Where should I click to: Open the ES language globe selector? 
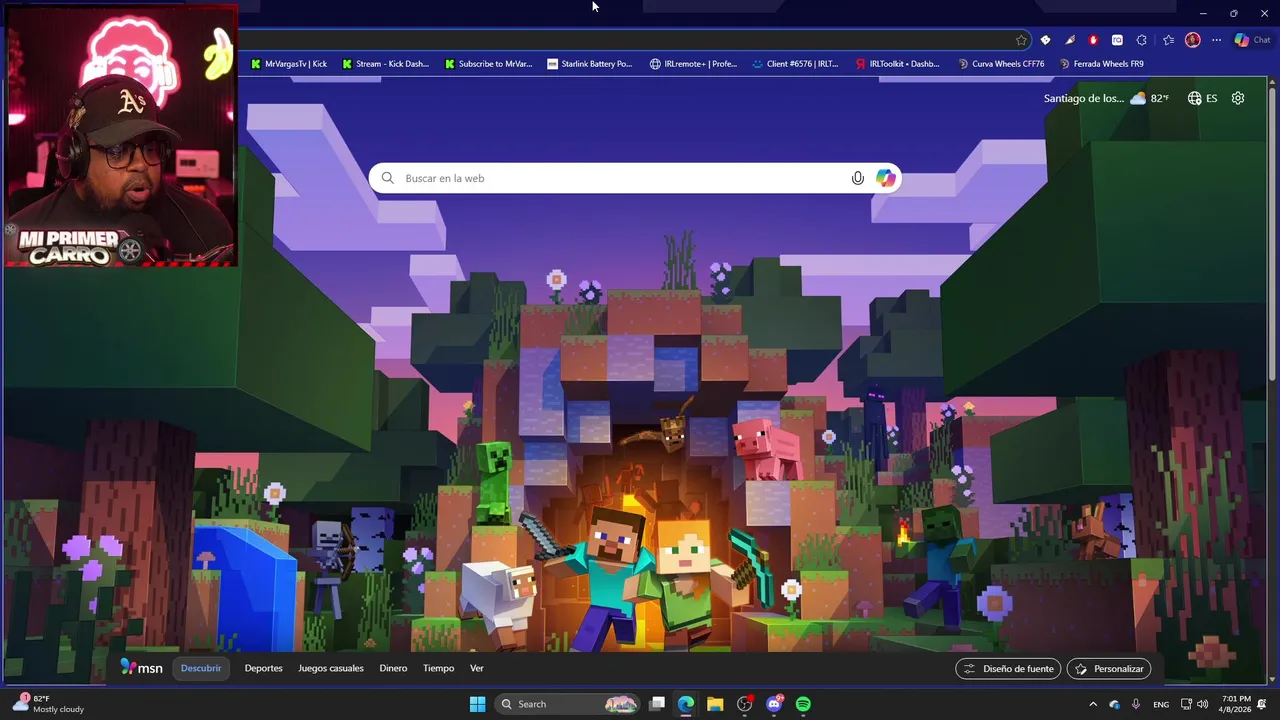click(1202, 98)
